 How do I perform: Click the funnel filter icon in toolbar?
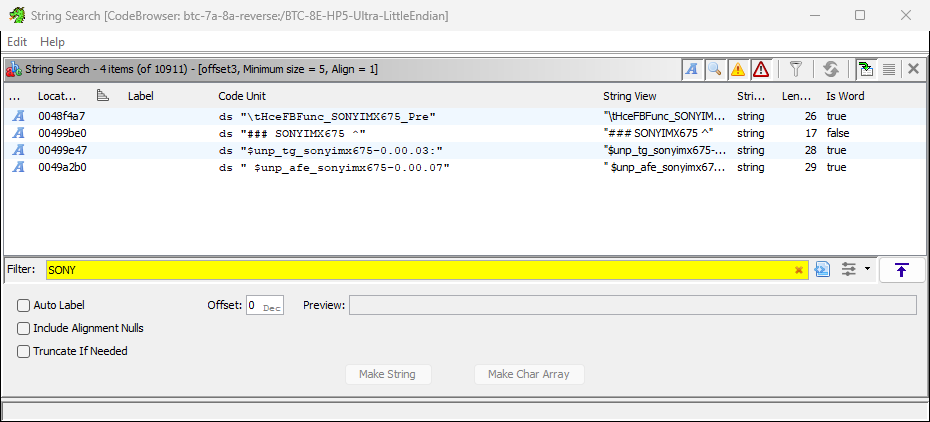[796, 69]
